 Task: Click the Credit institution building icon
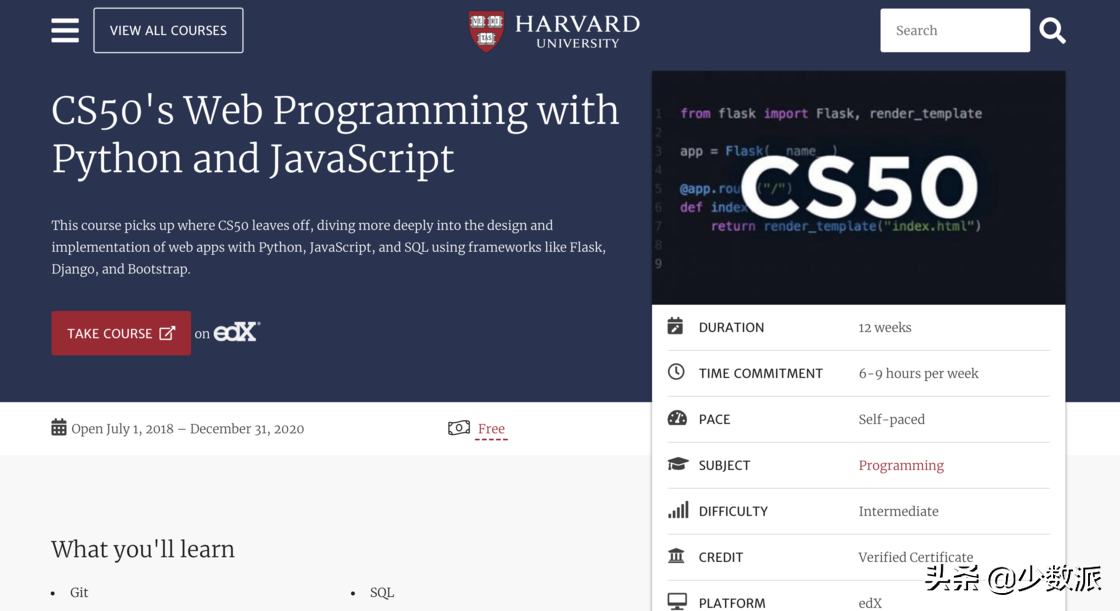(x=676, y=555)
